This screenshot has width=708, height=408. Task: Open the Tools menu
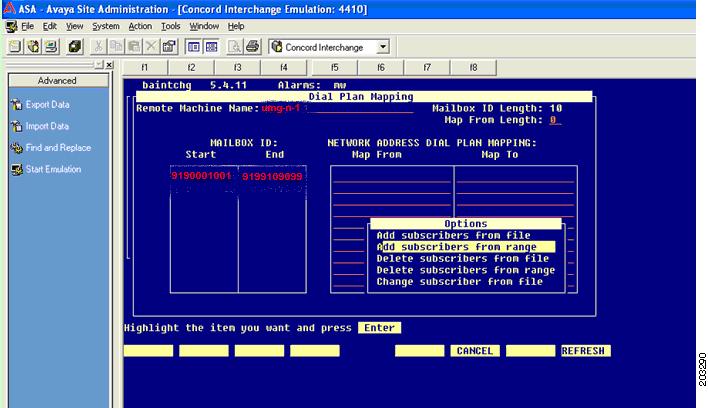coord(171,25)
